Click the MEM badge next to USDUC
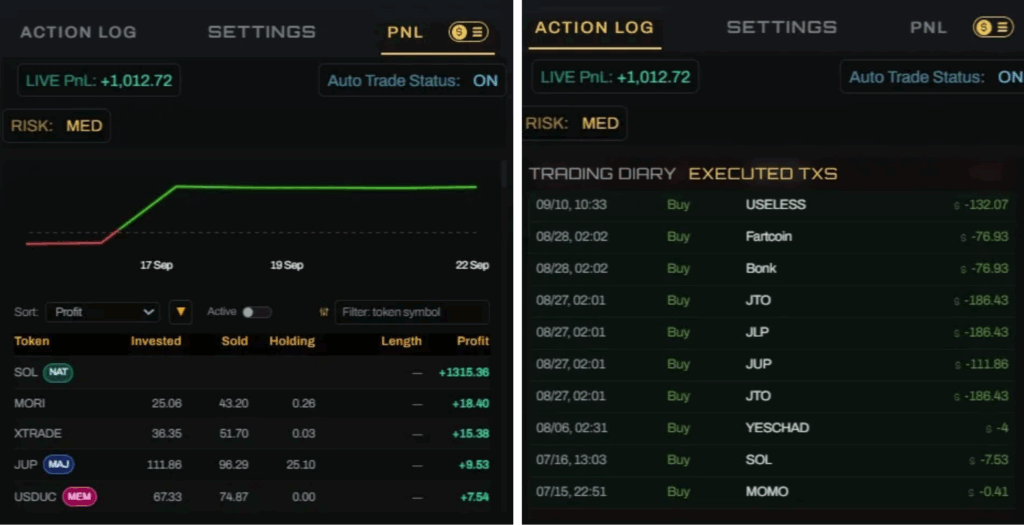 point(79,496)
